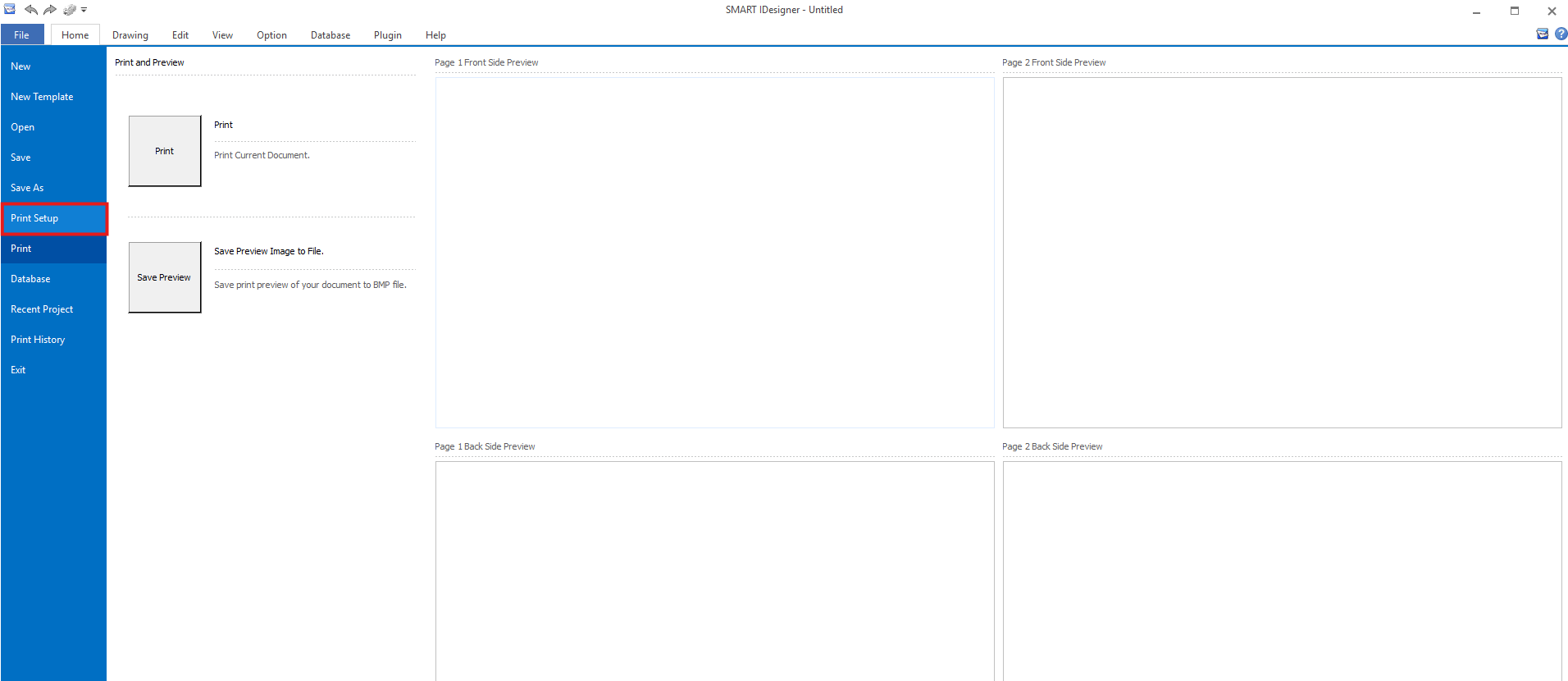Screen dimensions: 1568x681
Task: Open the Plugin ribbon tab
Action: click(x=388, y=35)
